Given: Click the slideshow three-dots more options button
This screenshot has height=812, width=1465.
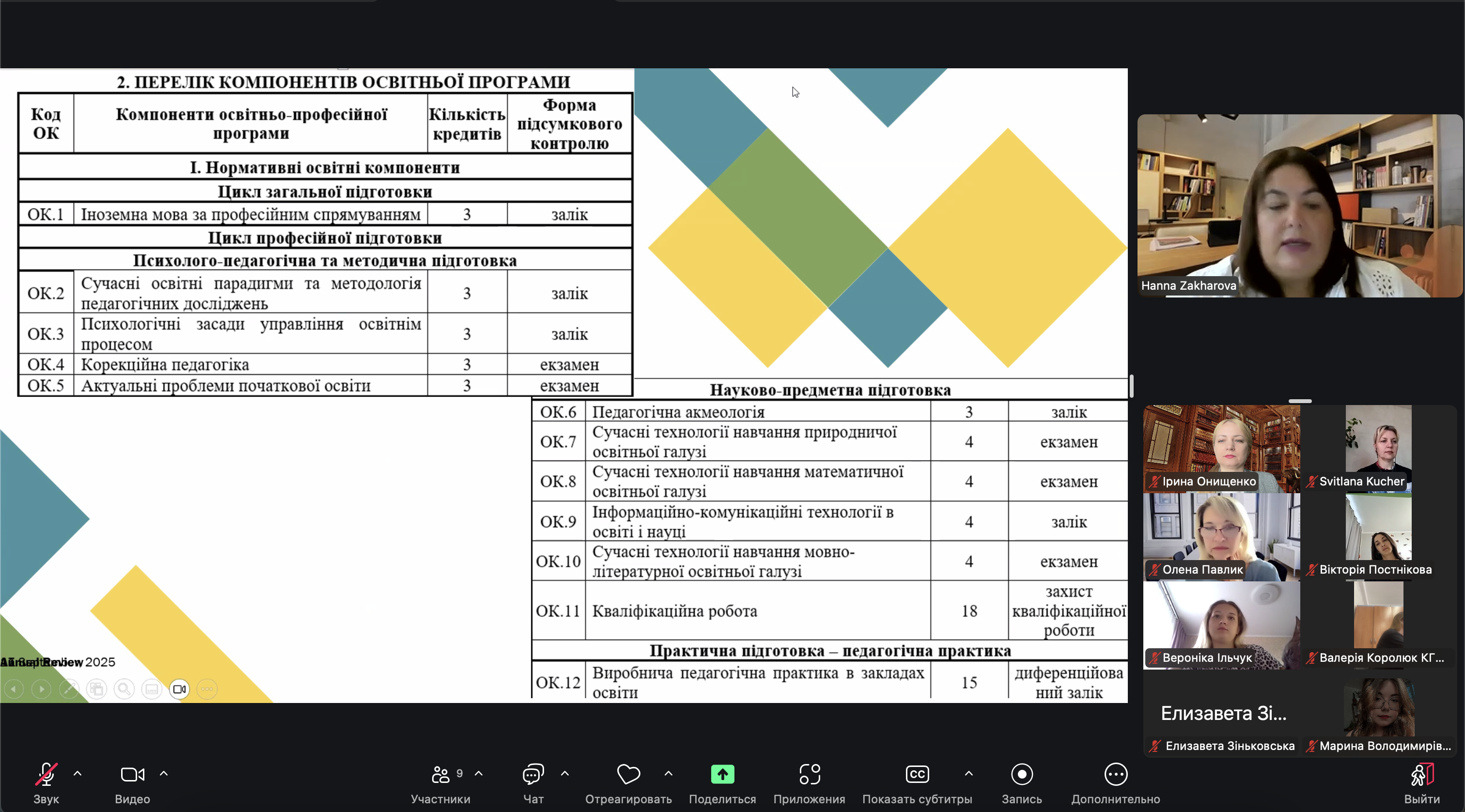Looking at the screenshot, I should point(207,689).
